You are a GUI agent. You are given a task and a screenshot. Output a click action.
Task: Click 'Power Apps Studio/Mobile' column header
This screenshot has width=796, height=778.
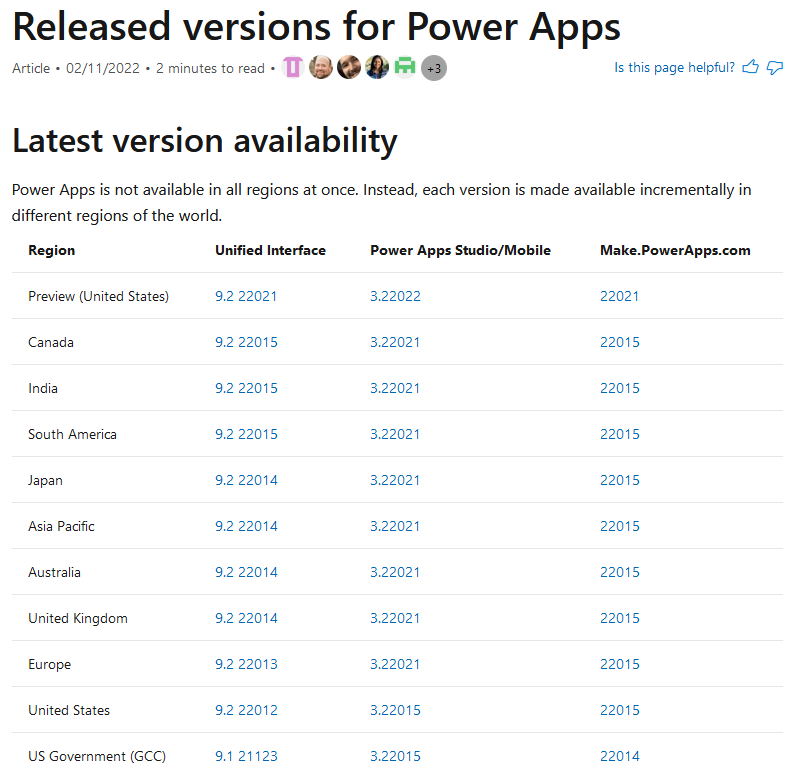(460, 251)
